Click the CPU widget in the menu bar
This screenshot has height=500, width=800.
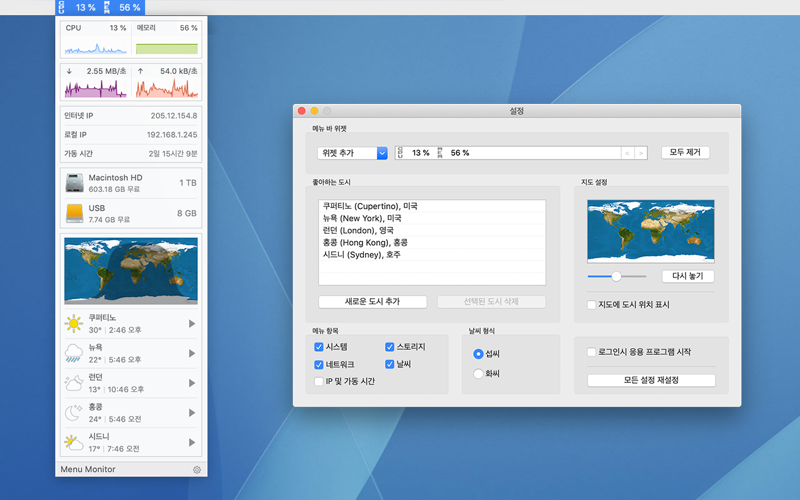coord(78,7)
